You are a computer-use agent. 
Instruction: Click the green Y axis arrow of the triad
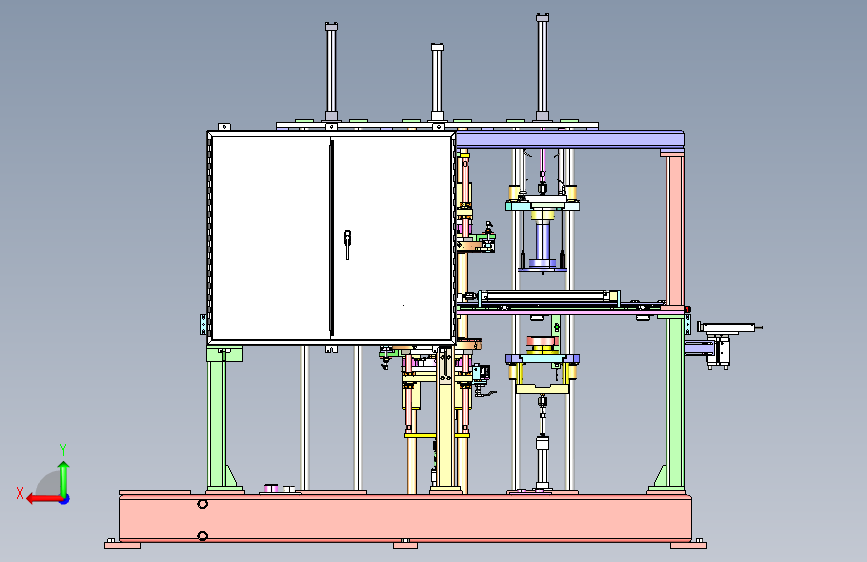pos(64,478)
